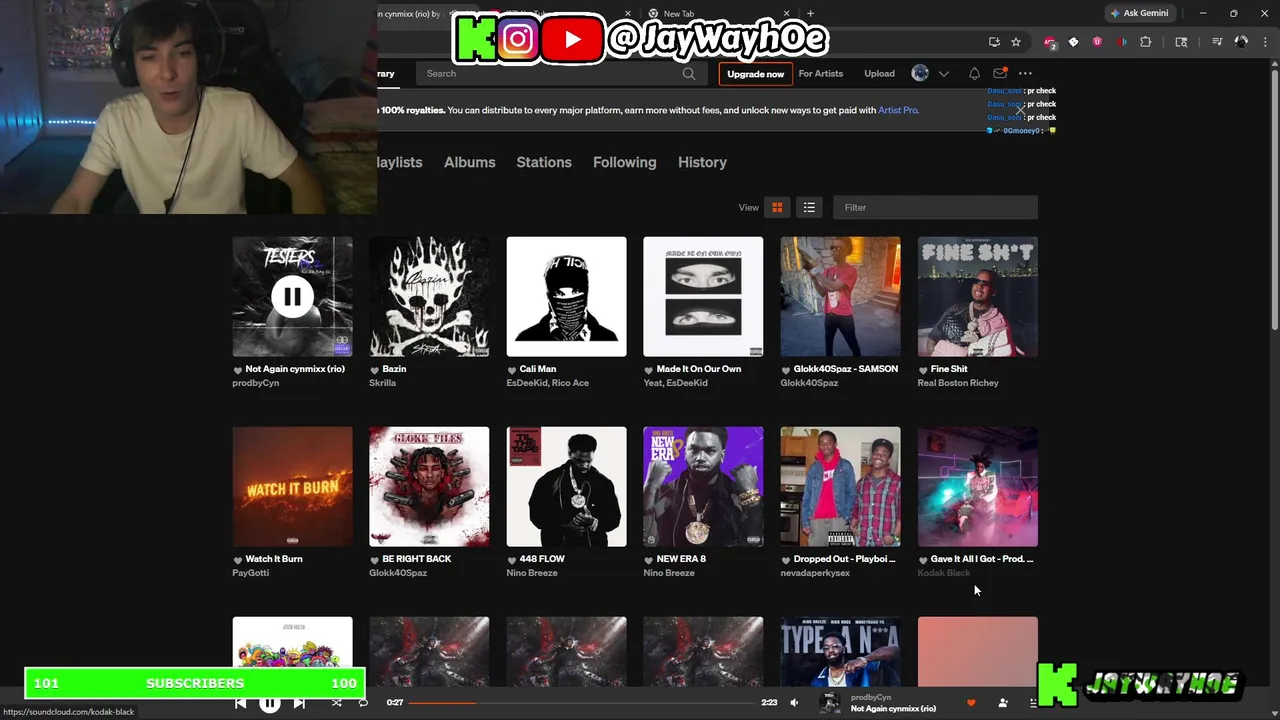This screenshot has width=1280, height=720.
Task: Click the tab search icon in Chrome toolbar
Action: click(1181, 42)
